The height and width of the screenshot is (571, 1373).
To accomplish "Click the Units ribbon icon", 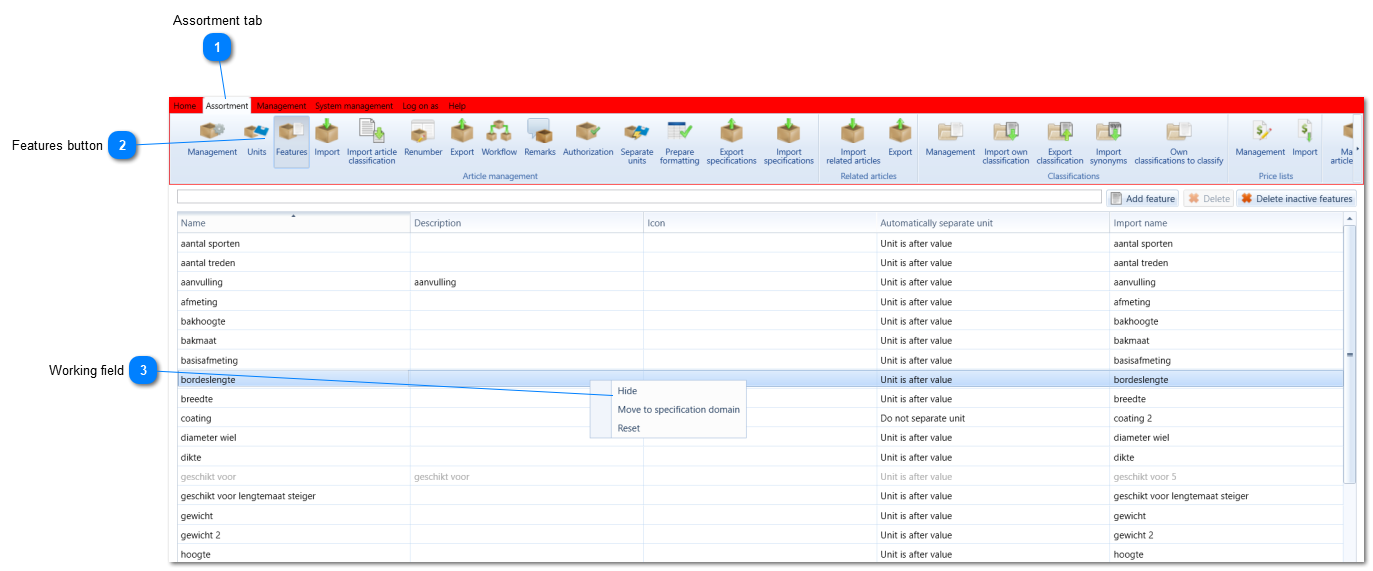I will pyautogui.click(x=257, y=139).
